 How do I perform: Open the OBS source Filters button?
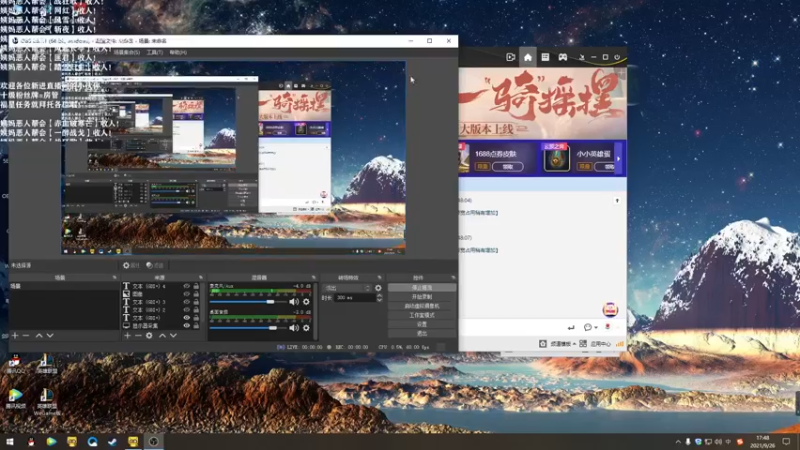click(155, 265)
